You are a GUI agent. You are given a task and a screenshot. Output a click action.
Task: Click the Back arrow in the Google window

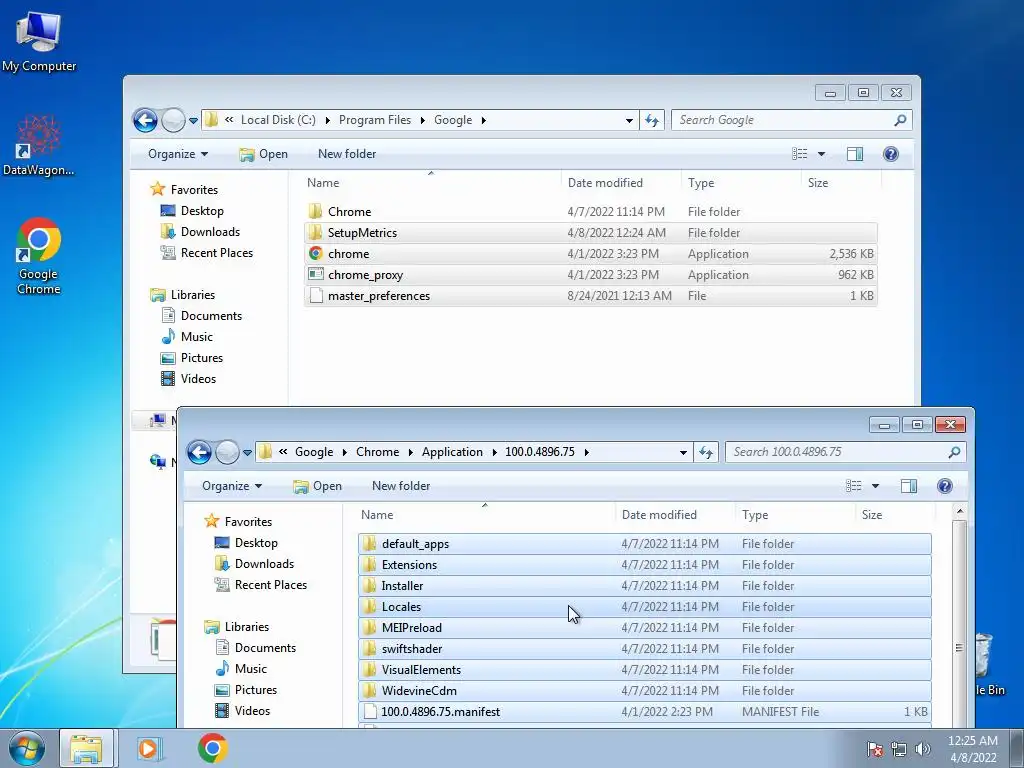tap(145, 120)
